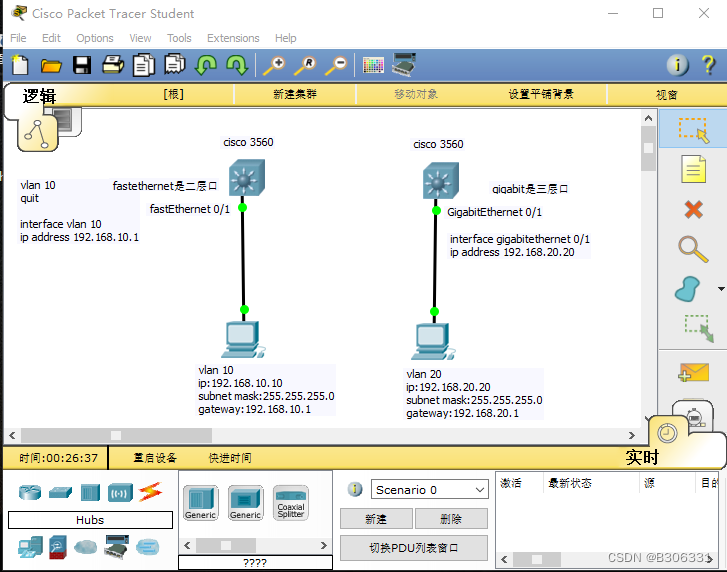
Task: Expand the shape tool dropdown arrow
Action: 721,289
